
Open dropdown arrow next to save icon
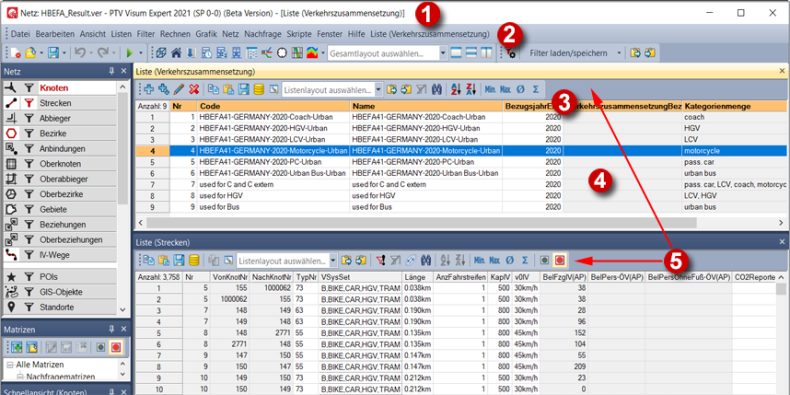pyautogui.click(x=63, y=53)
